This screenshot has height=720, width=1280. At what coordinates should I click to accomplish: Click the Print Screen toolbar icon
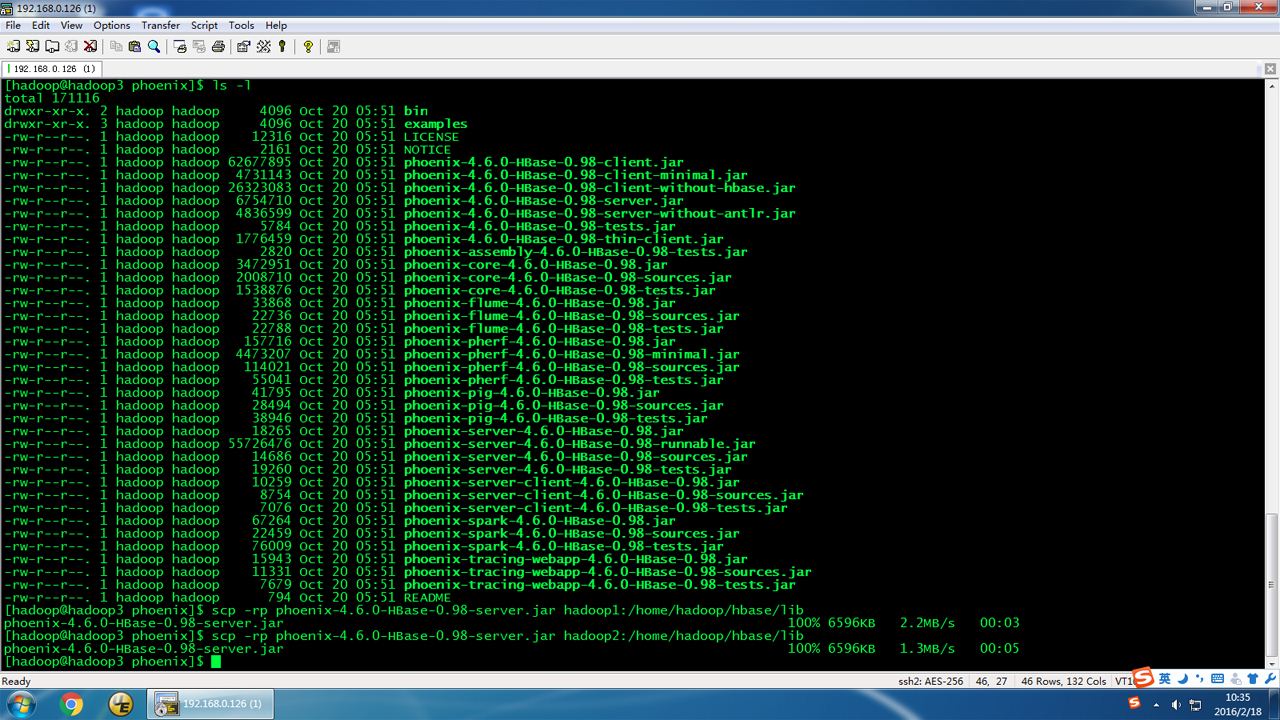(x=180, y=46)
